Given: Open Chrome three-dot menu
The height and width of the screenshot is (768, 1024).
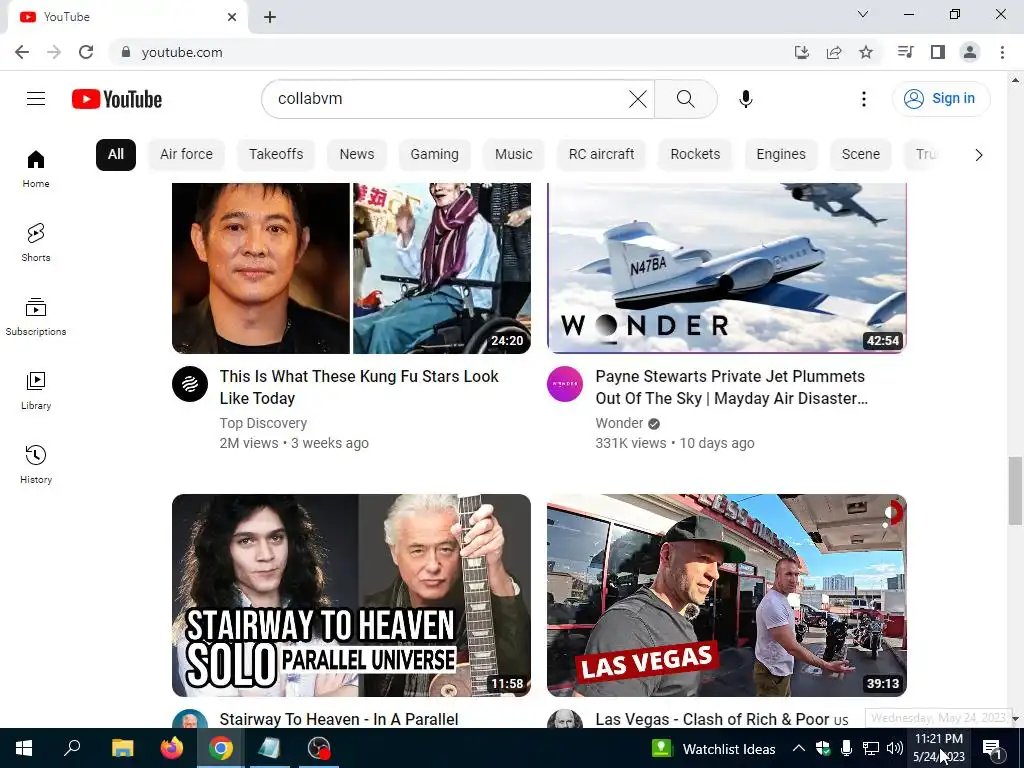Looking at the screenshot, I should point(1002,52).
